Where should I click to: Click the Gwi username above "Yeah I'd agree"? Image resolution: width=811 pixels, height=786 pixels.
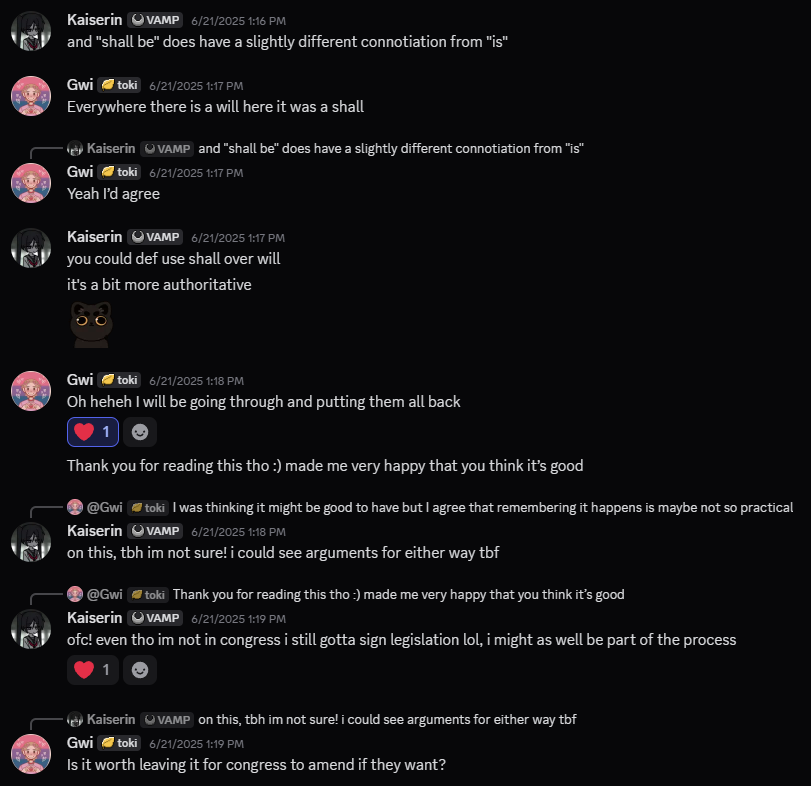click(80, 172)
